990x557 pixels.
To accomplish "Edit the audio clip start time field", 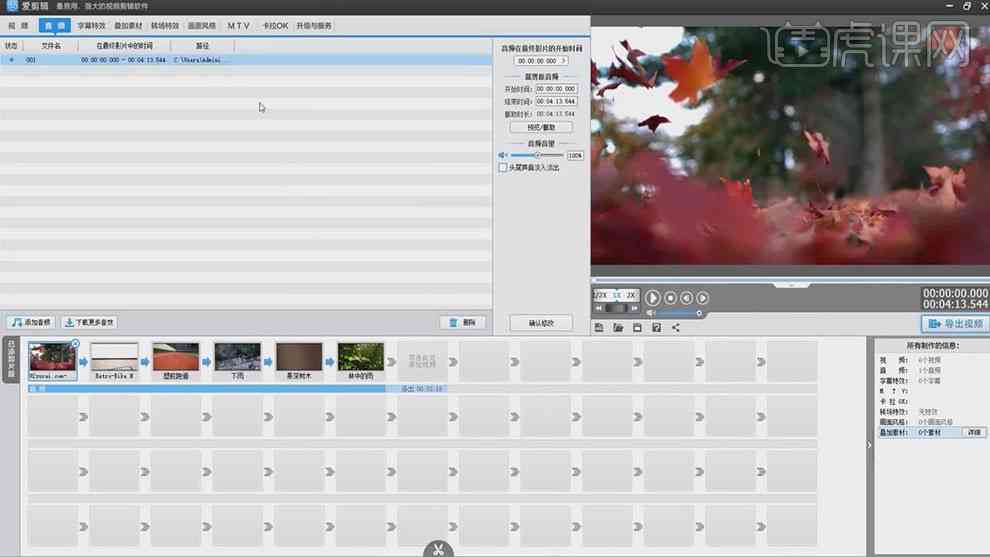I will [x=556, y=89].
